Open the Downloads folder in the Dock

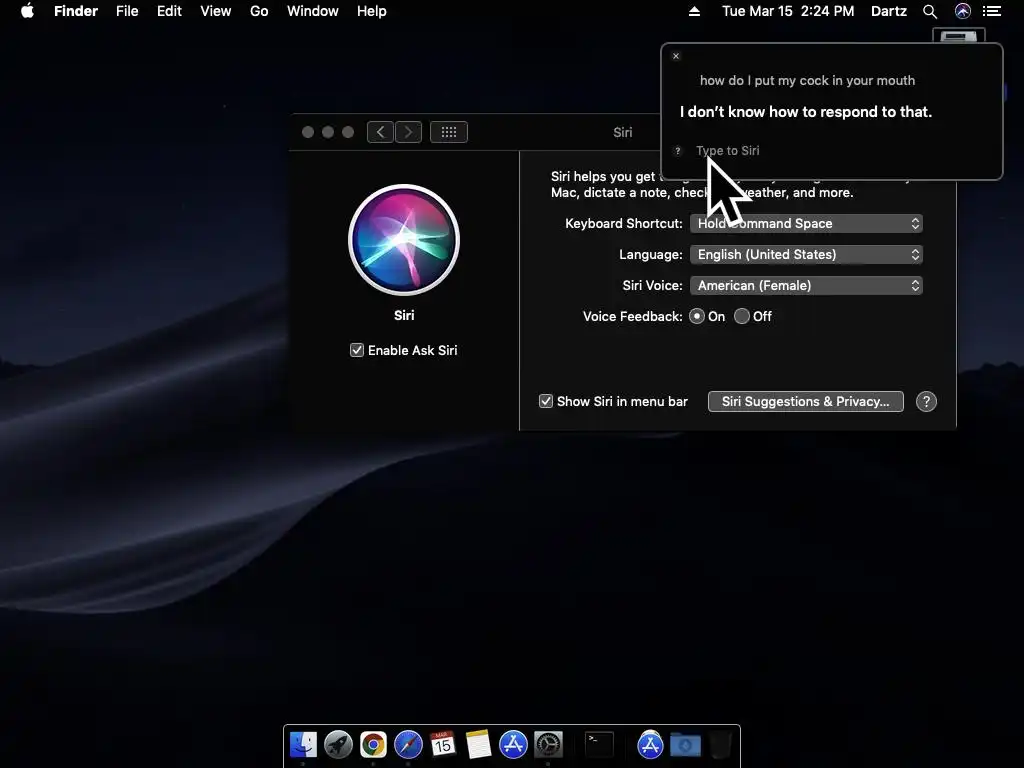click(685, 744)
